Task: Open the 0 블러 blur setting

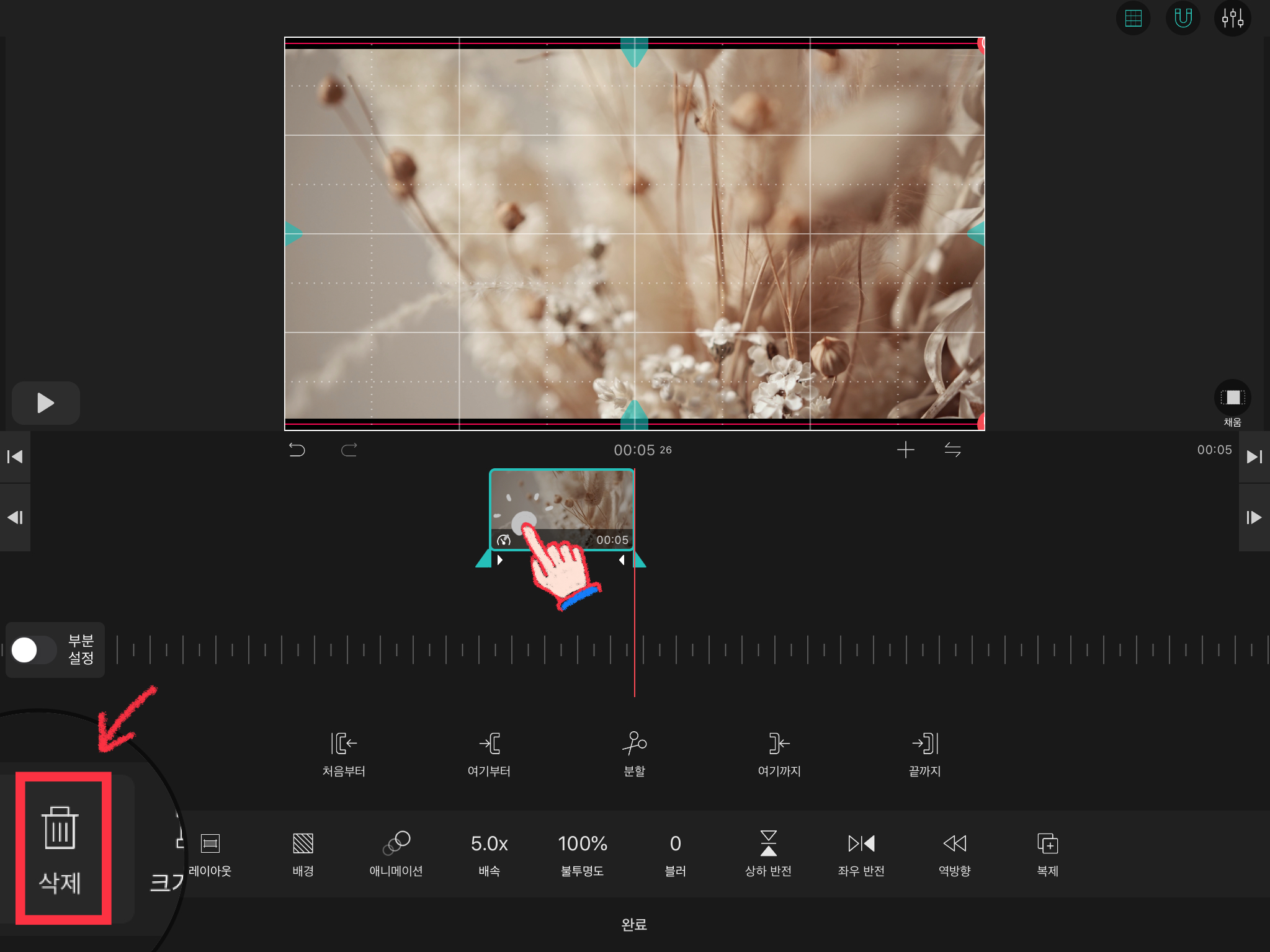Action: click(675, 843)
